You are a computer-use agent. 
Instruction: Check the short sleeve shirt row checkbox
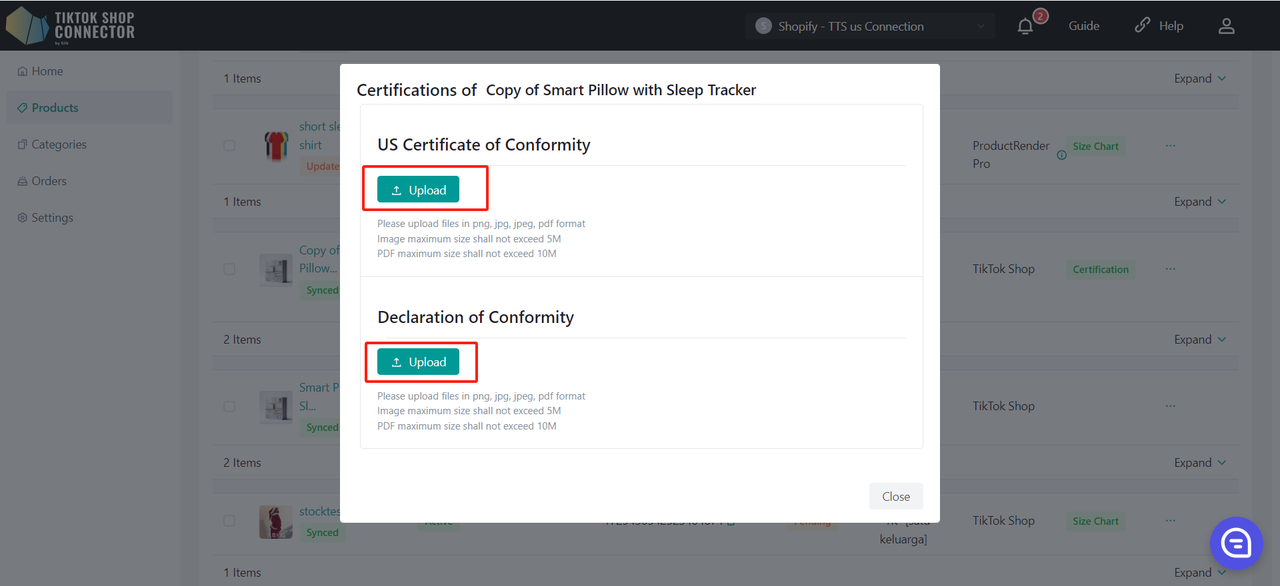click(229, 146)
